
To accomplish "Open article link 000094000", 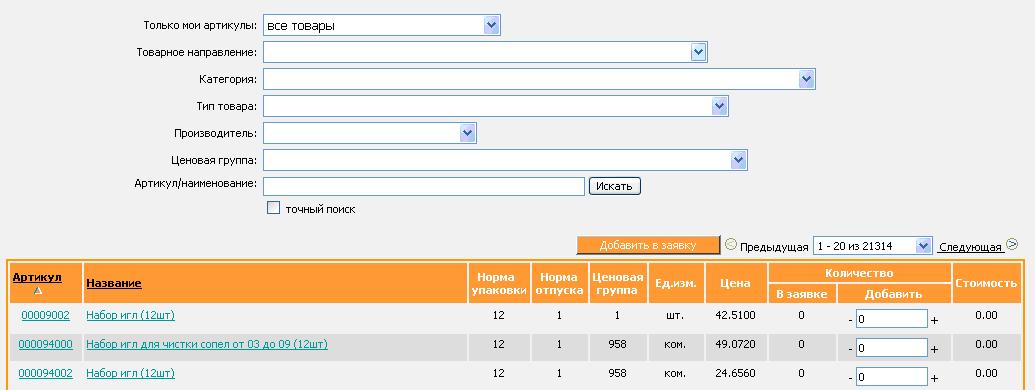I will 46,344.
